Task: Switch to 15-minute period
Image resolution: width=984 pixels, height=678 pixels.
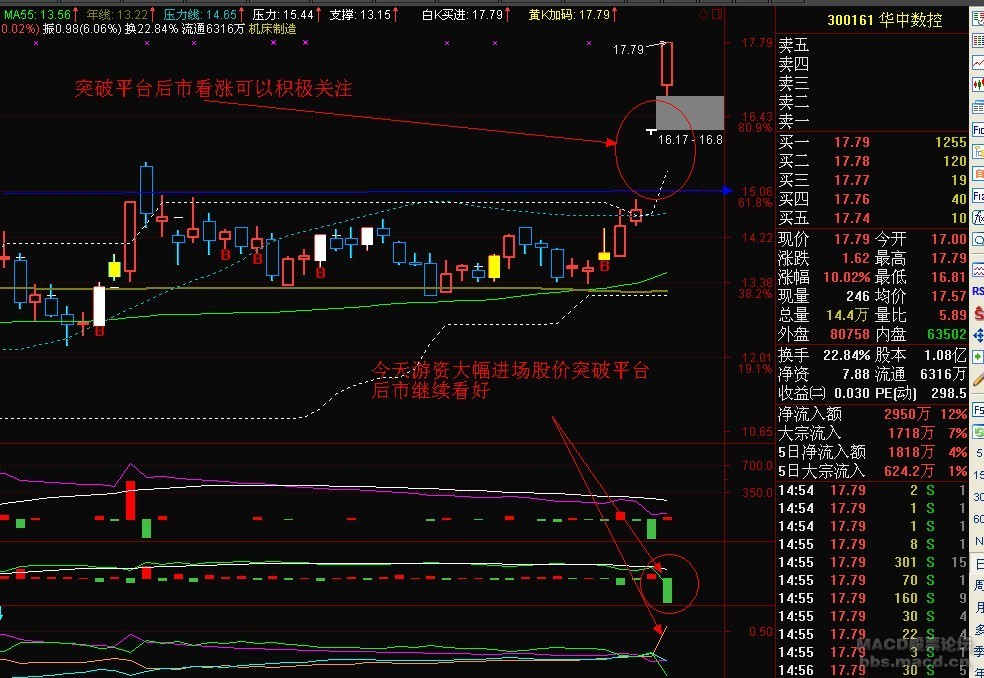Action: coord(978,475)
